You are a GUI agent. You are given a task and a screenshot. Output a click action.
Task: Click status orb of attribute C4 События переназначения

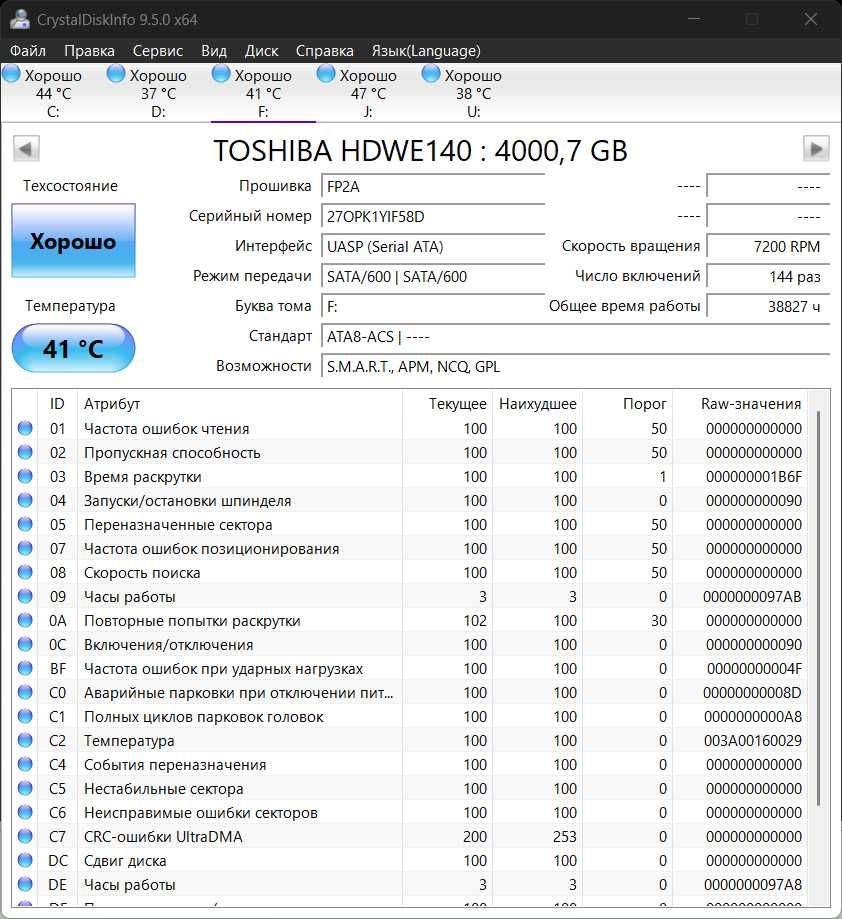tap(25, 764)
